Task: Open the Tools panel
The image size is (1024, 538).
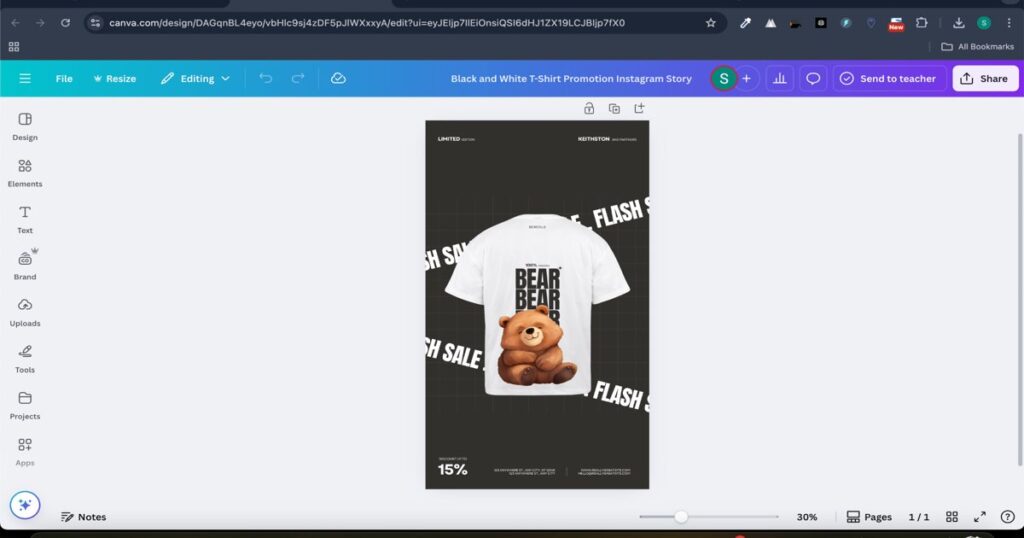Action: click(25, 358)
